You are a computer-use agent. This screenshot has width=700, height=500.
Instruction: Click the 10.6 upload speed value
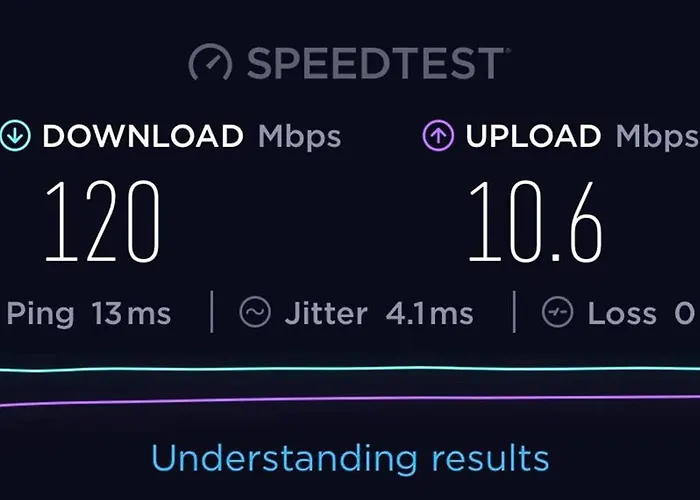(x=535, y=221)
